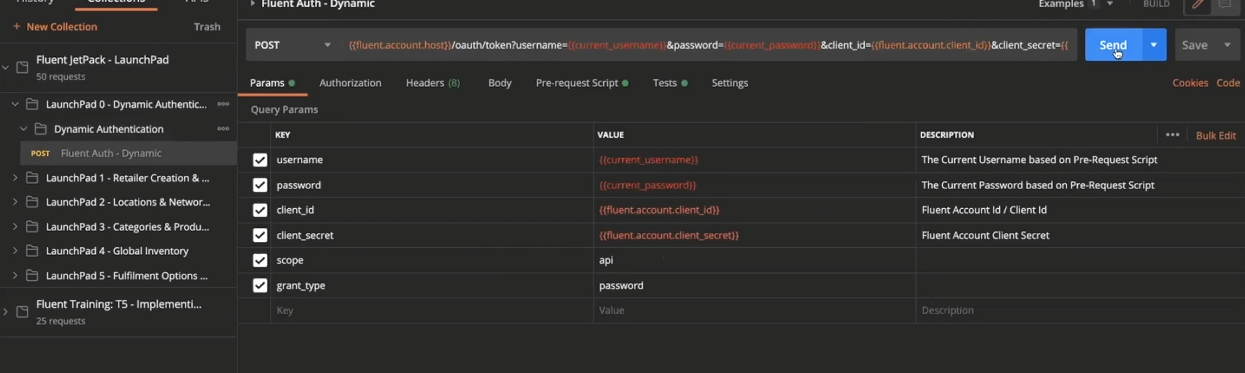Switch to the Tests tab
1245x373 pixels.
pos(670,83)
